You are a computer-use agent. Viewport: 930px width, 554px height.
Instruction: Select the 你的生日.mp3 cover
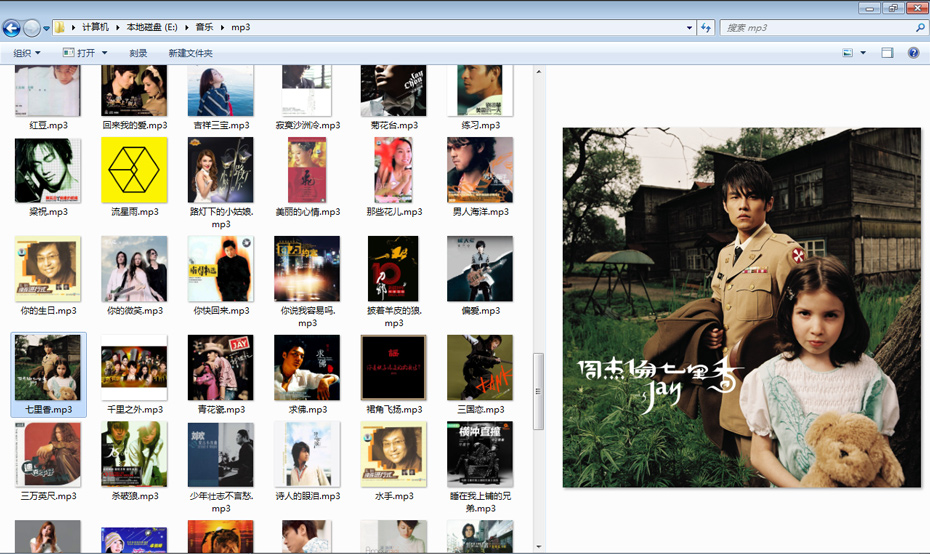pyautogui.click(x=47, y=269)
